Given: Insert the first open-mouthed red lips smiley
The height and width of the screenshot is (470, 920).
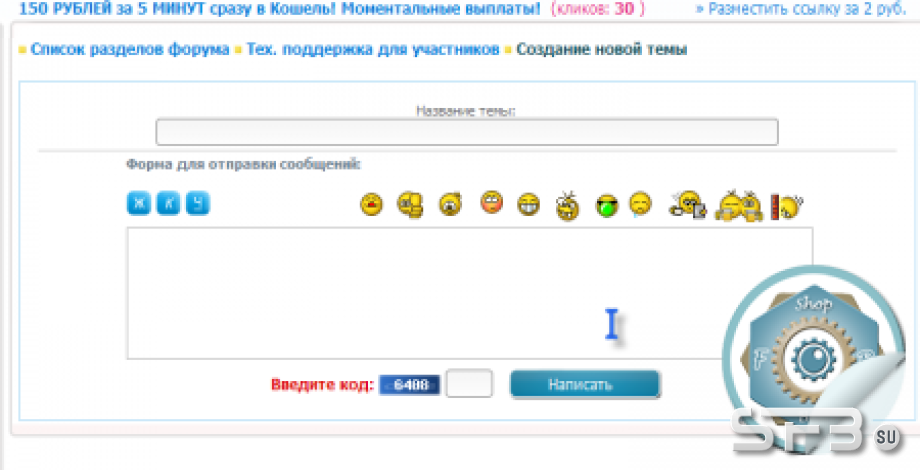Looking at the screenshot, I should tap(371, 204).
